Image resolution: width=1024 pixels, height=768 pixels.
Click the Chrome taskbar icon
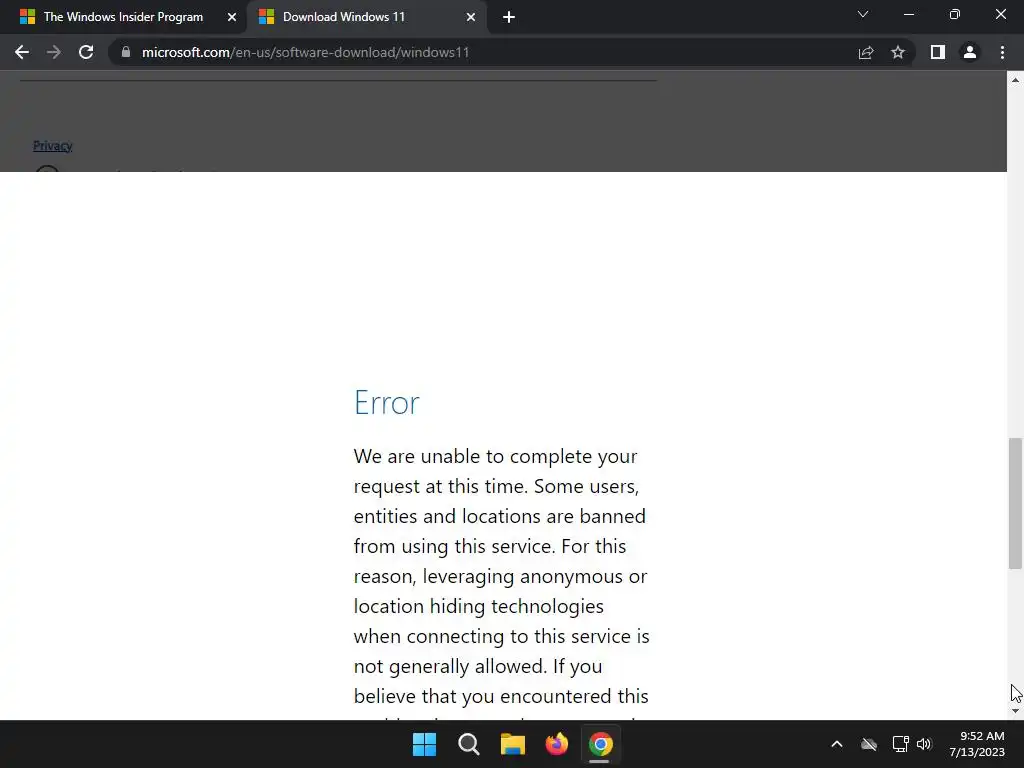pos(600,744)
